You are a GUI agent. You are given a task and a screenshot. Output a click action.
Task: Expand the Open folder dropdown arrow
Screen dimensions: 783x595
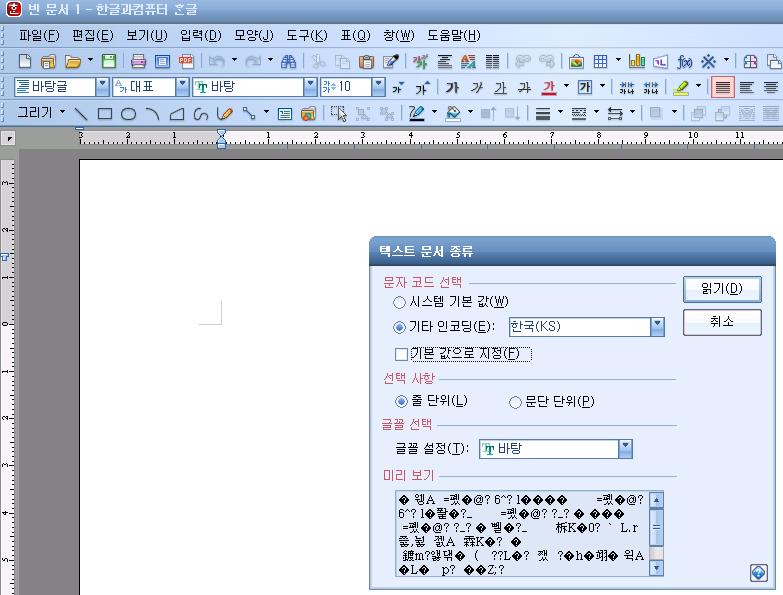pyautogui.click(x=90, y=60)
